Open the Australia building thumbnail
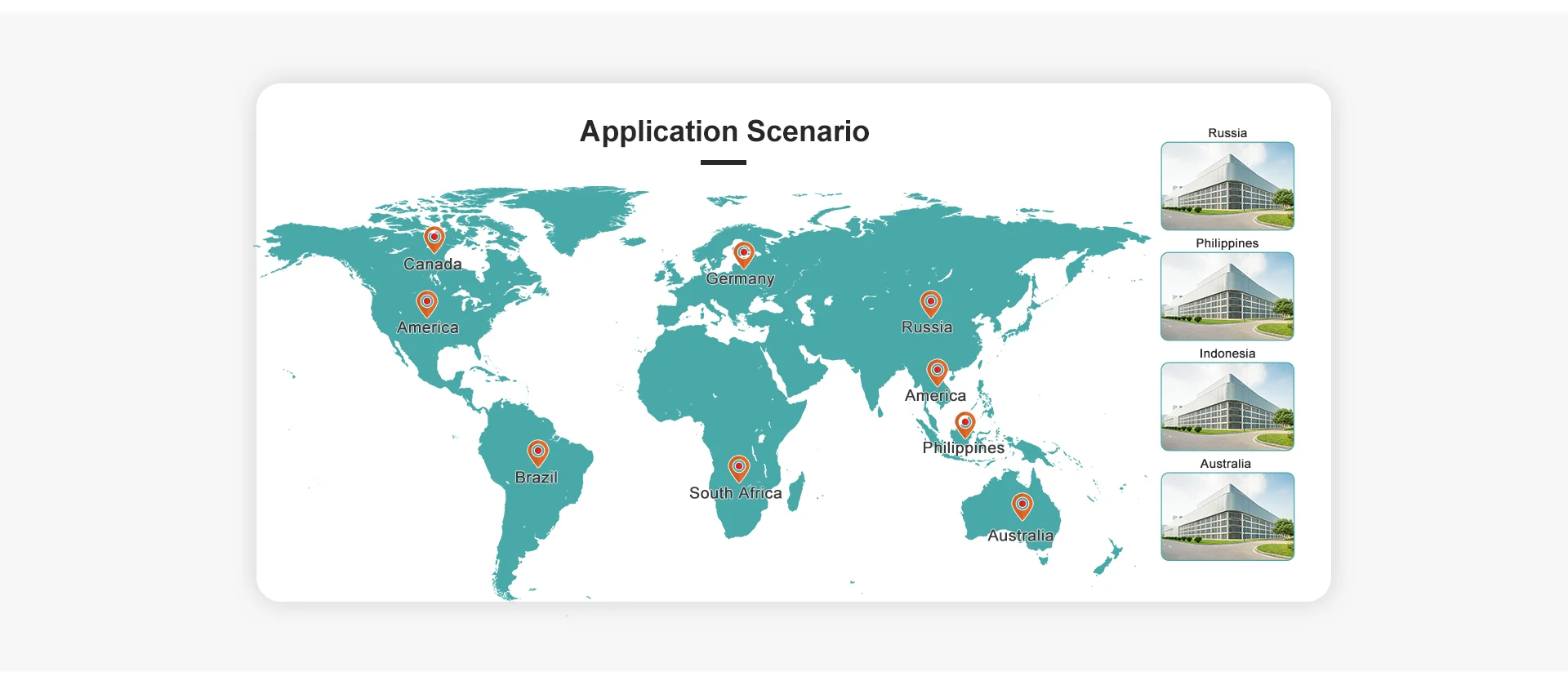This screenshot has height=685, width=1568. (1227, 517)
